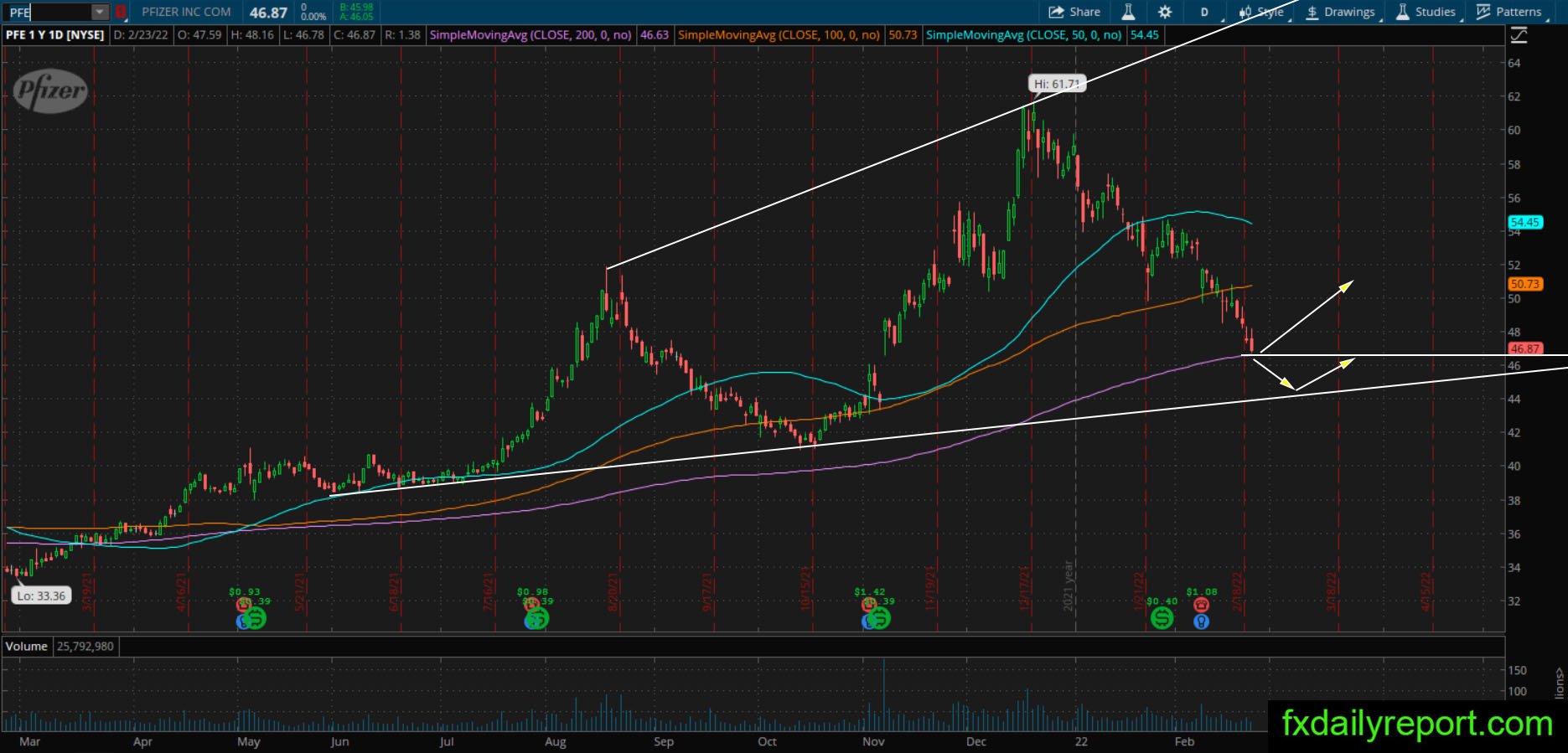Image resolution: width=1568 pixels, height=753 pixels.
Task: Click the Share button
Action: [1074, 12]
